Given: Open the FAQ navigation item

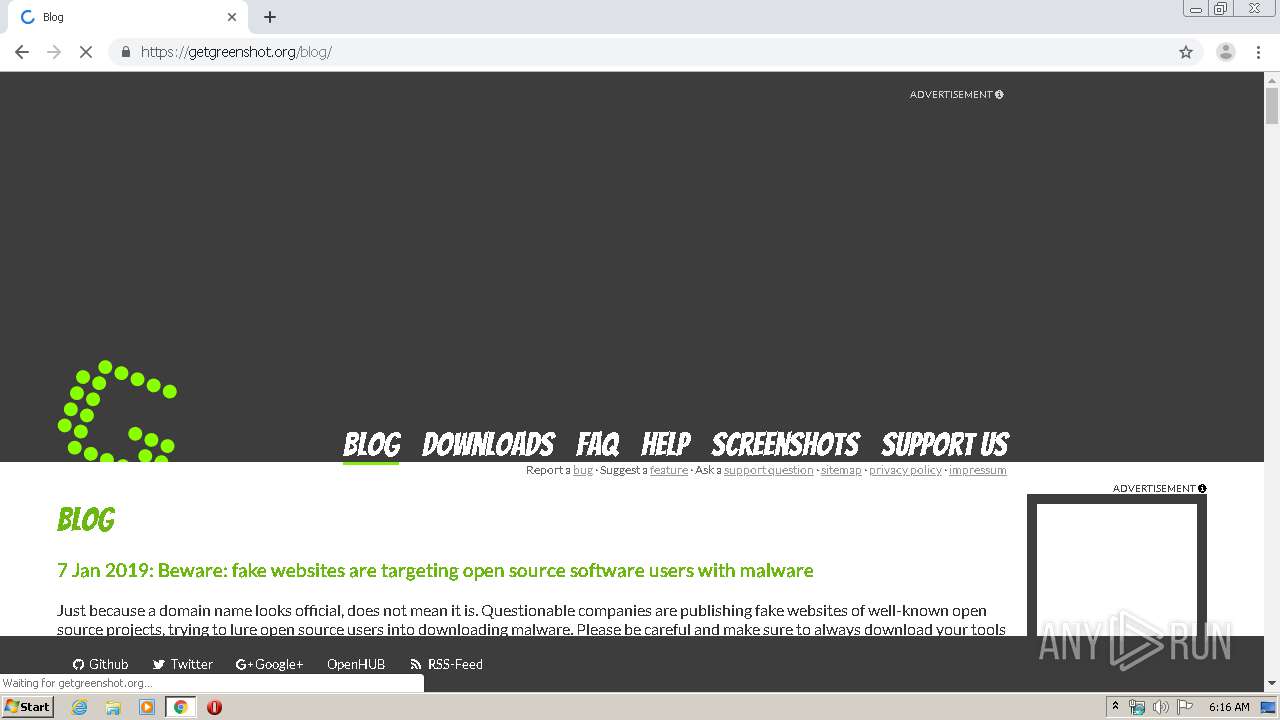Looking at the screenshot, I should point(598,445).
